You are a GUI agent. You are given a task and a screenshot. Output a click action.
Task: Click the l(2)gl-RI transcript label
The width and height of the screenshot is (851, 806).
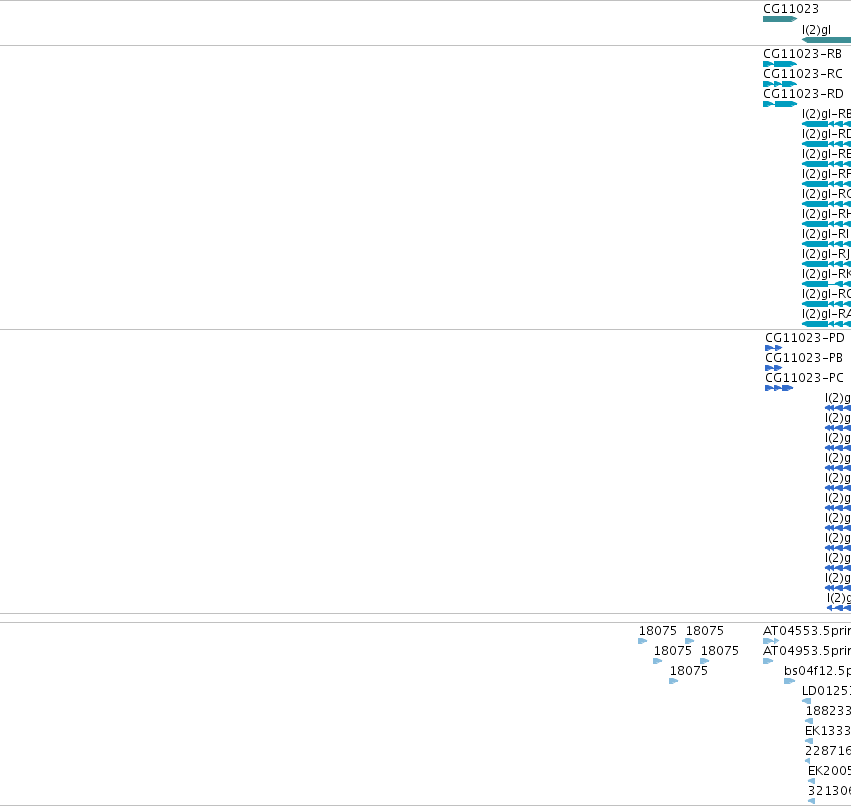click(825, 234)
